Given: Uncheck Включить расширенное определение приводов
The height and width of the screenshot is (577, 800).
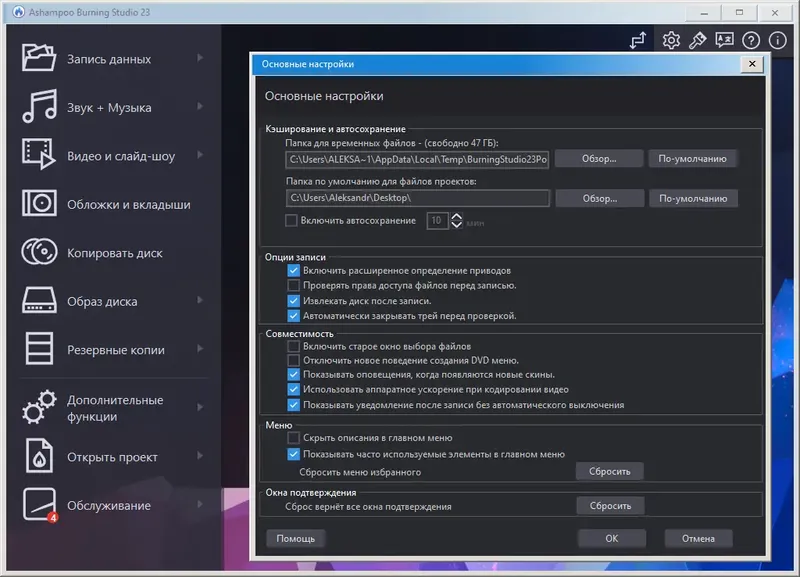Looking at the screenshot, I should [293, 270].
